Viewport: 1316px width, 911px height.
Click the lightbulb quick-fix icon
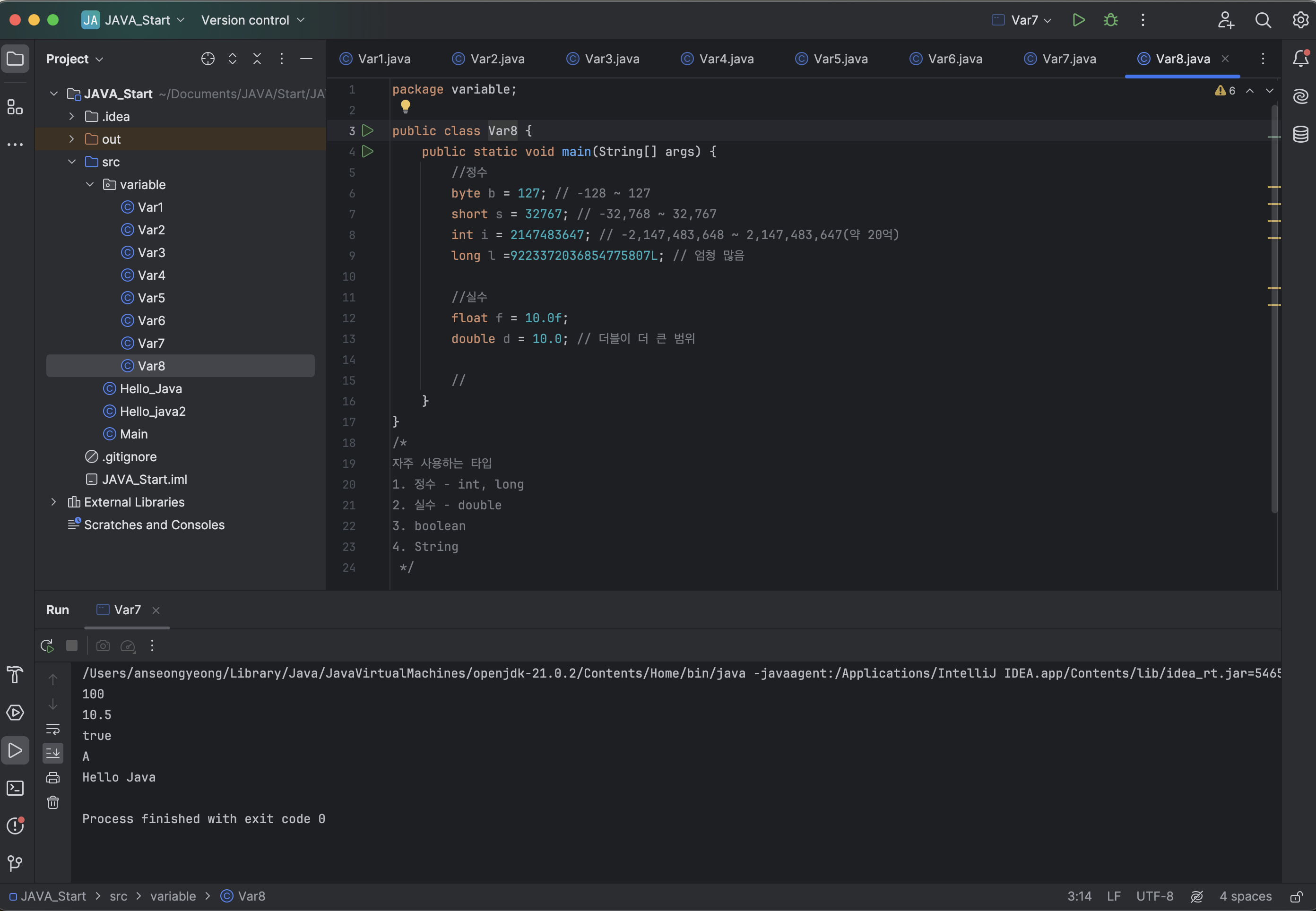[406, 106]
